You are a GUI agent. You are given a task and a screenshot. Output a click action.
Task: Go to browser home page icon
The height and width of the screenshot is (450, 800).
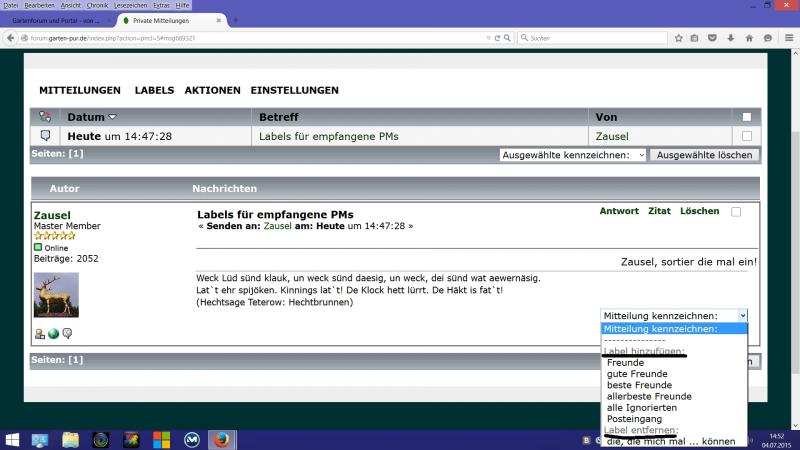coord(748,38)
